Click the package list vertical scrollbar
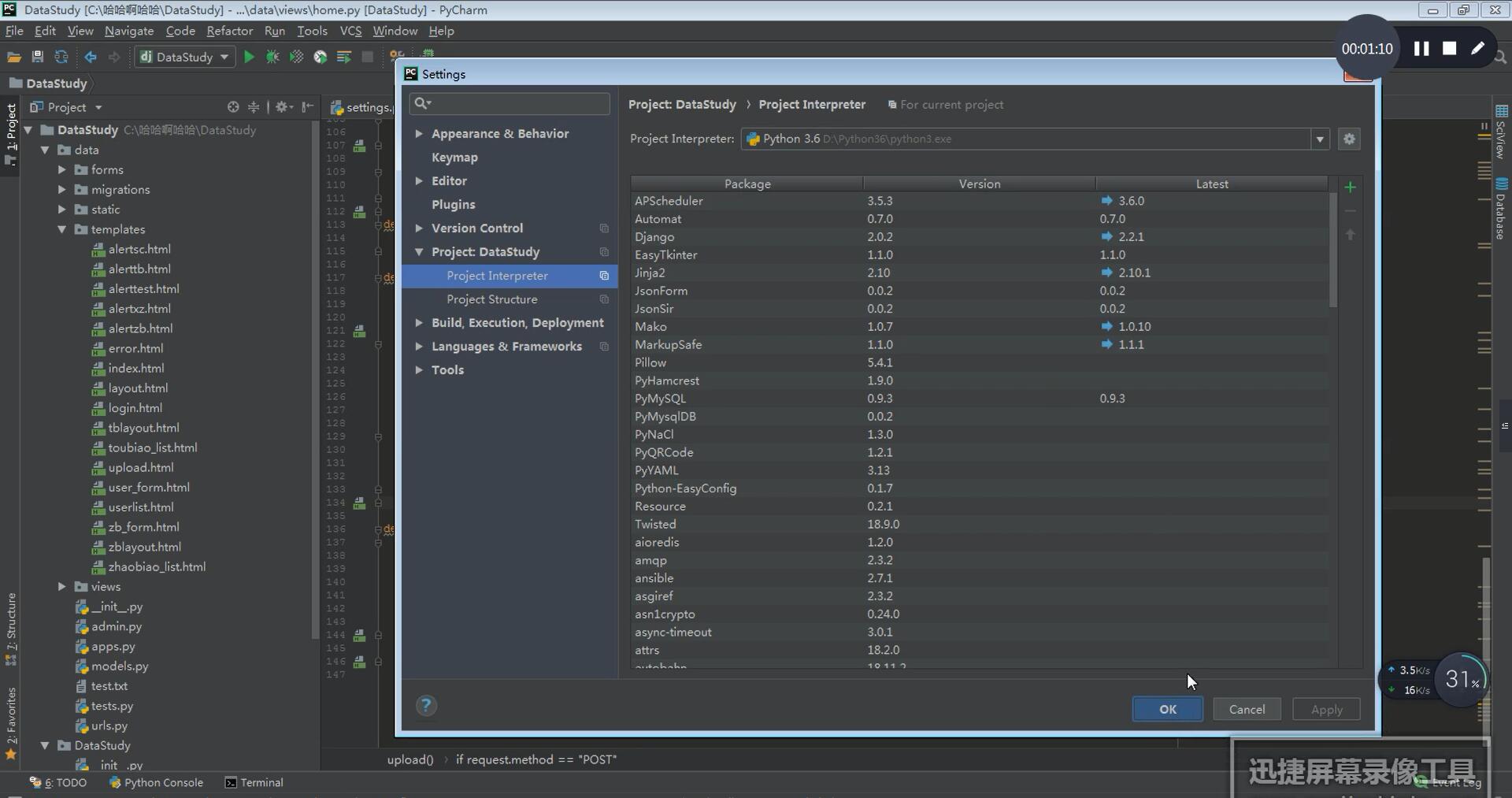The image size is (1512, 798). (x=1332, y=251)
